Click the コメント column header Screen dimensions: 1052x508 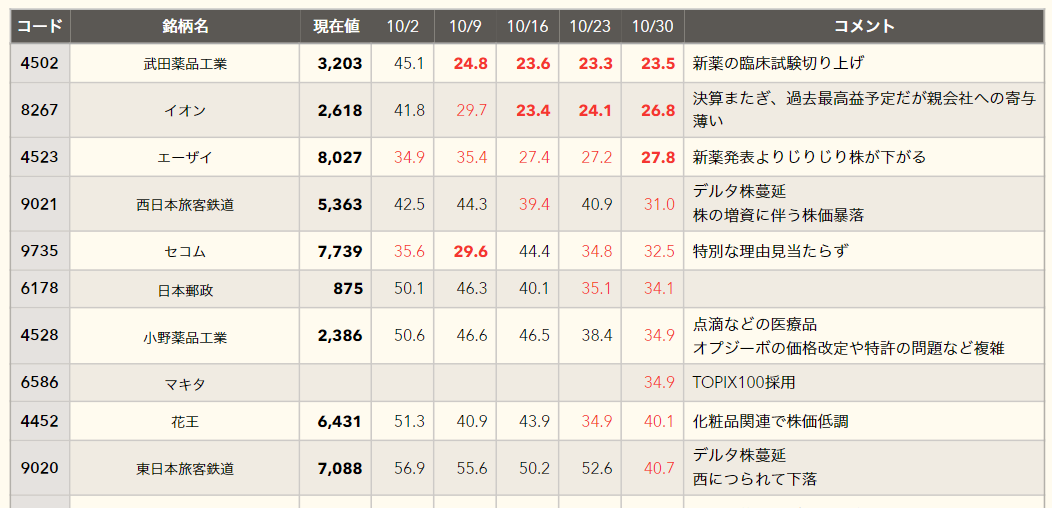point(864,26)
